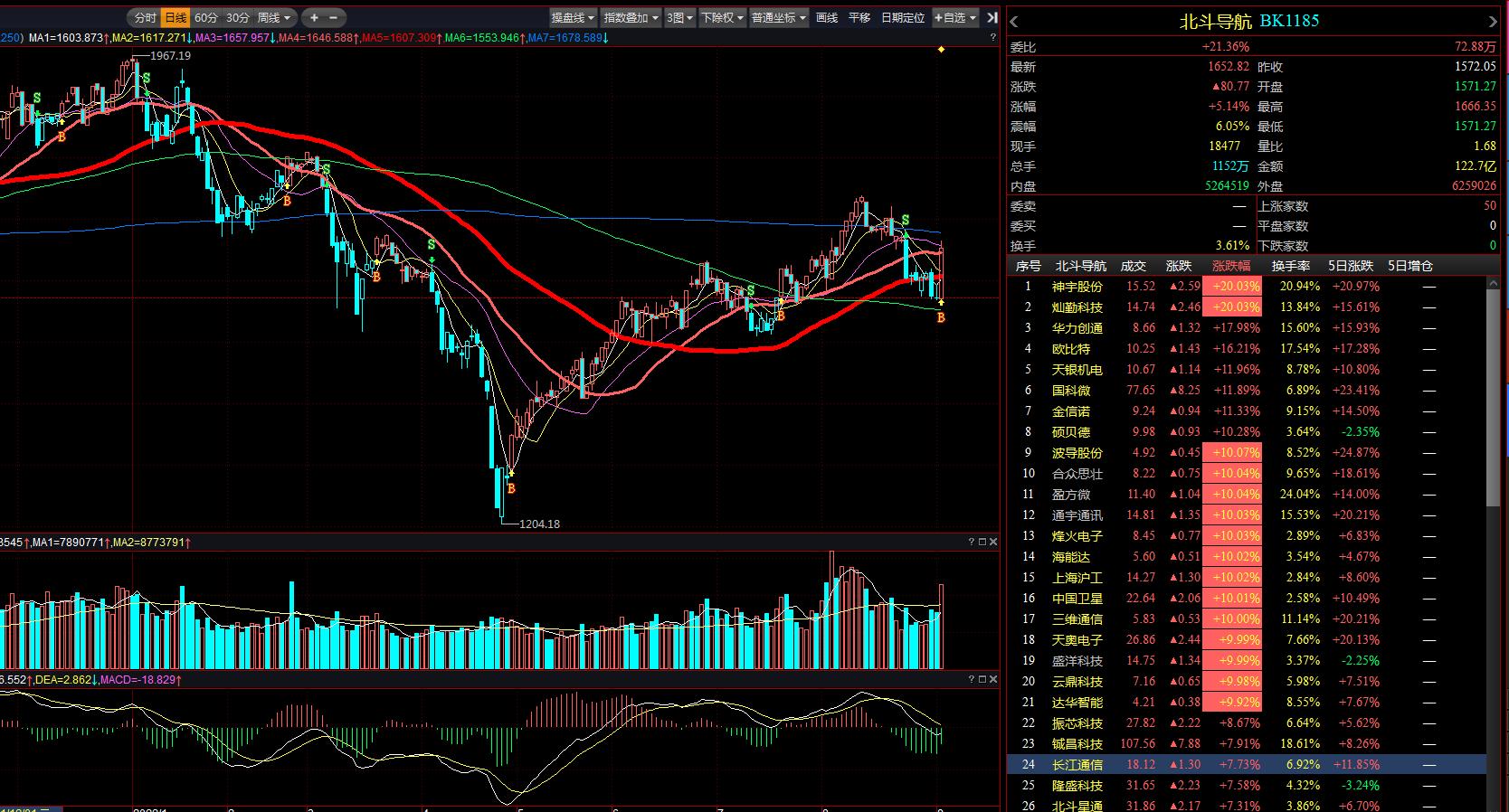Select stock 波导股份 in the list
The image size is (1509, 812).
coord(1077,453)
